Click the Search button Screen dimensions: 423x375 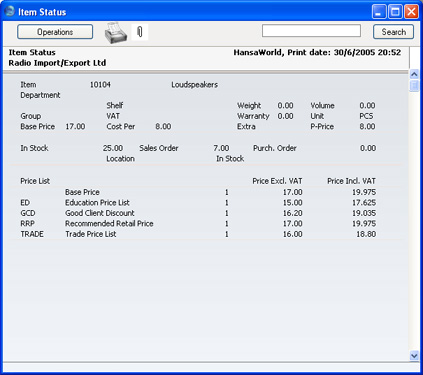(x=393, y=32)
